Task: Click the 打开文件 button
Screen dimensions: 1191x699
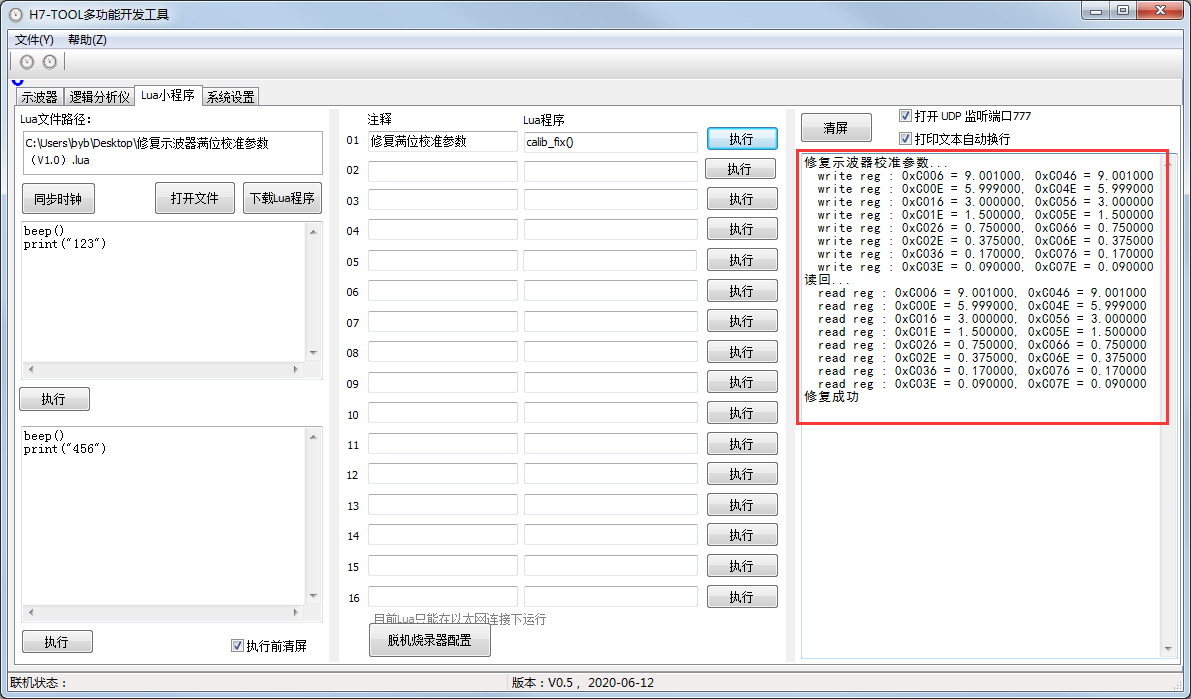Action: (x=194, y=198)
